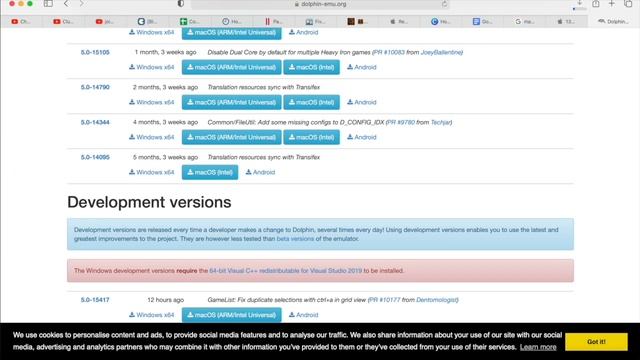Open version 5.0-14095 link
Image resolution: width=640 pixels, height=360 pixels.
(x=95, y=157)
